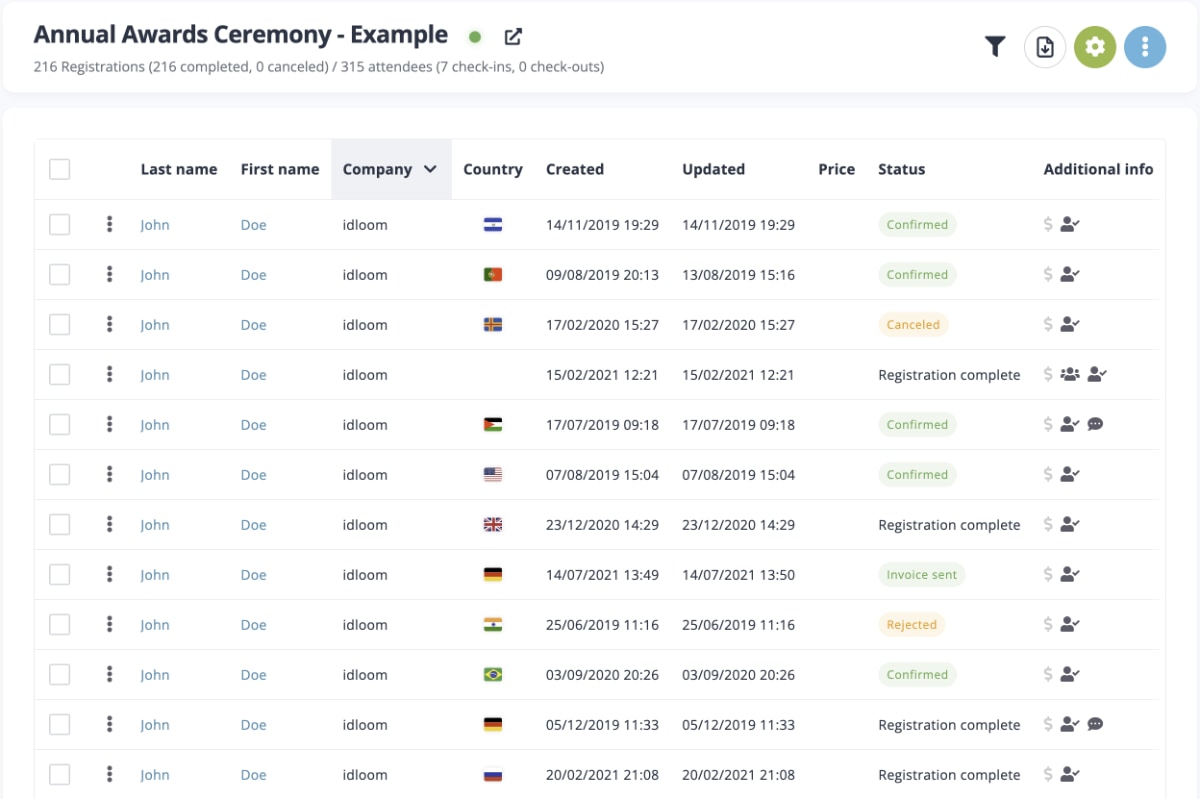The width and height of the screenshot is (1200, 799).
Task: Click the Confirmed badge in 07/08/2019 row
Action: (x=917, y=475)
